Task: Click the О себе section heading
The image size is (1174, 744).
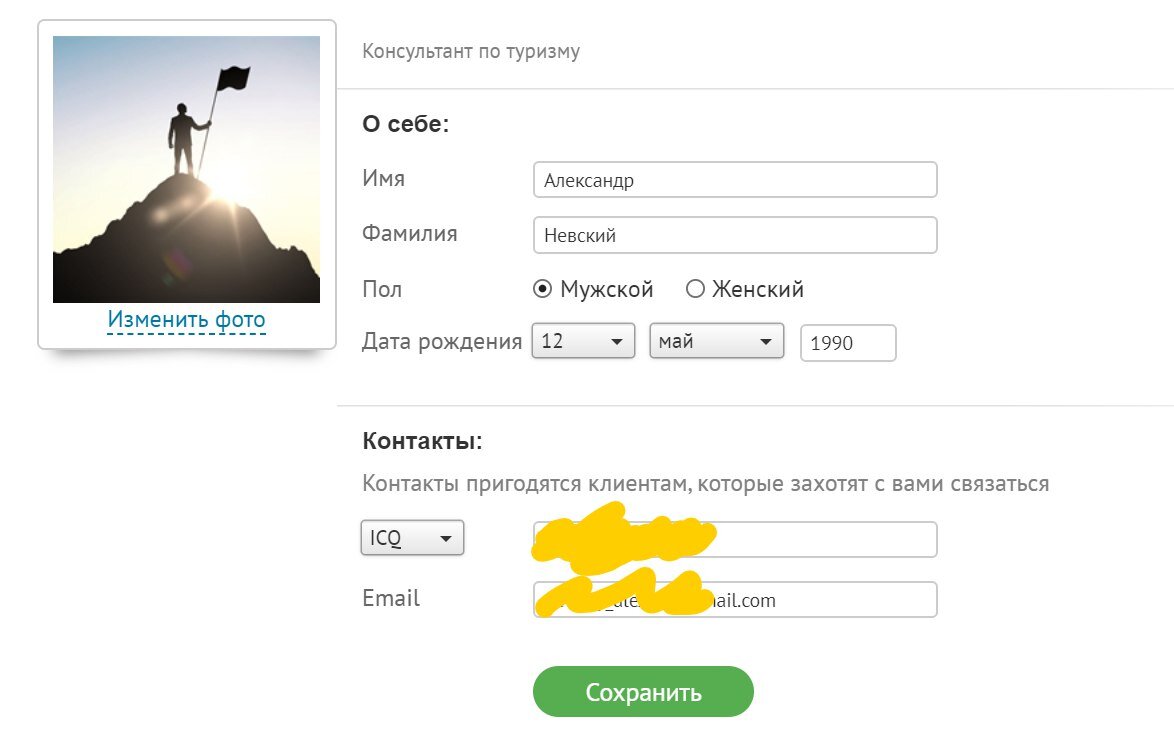Action: click(x=404, y=124)
